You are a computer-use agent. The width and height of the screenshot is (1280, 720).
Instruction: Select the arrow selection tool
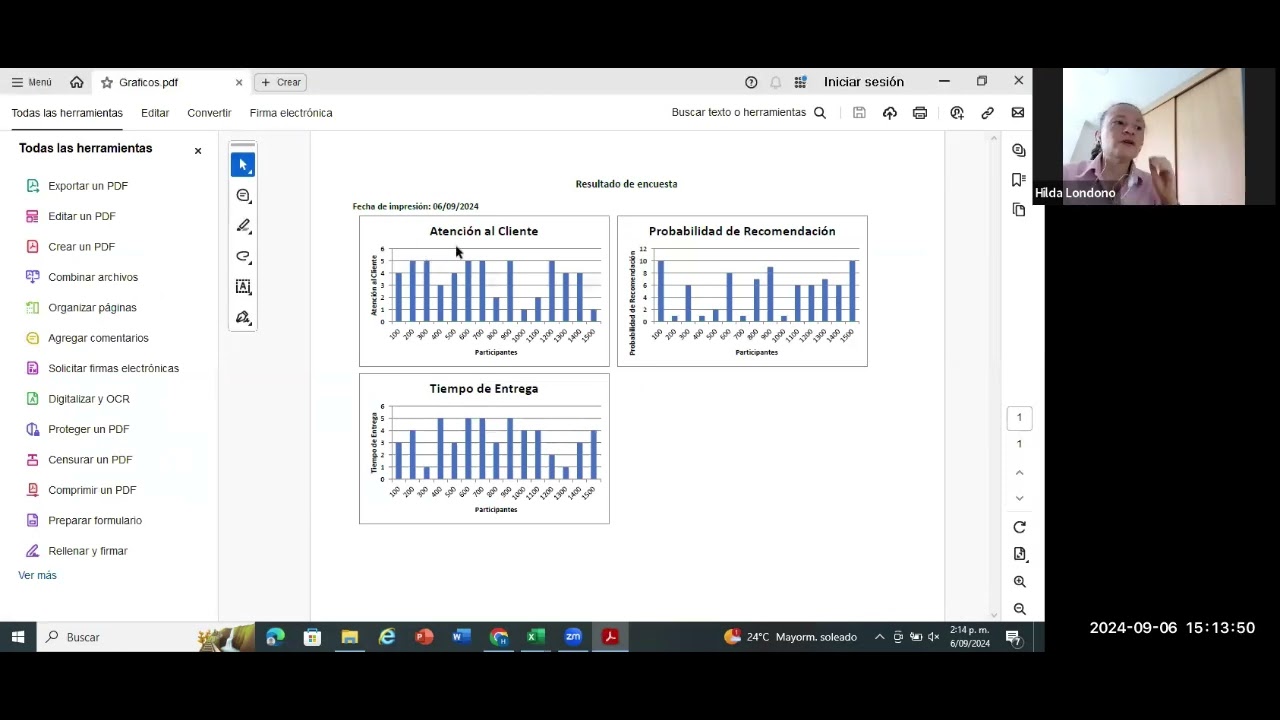pos(243,165)
